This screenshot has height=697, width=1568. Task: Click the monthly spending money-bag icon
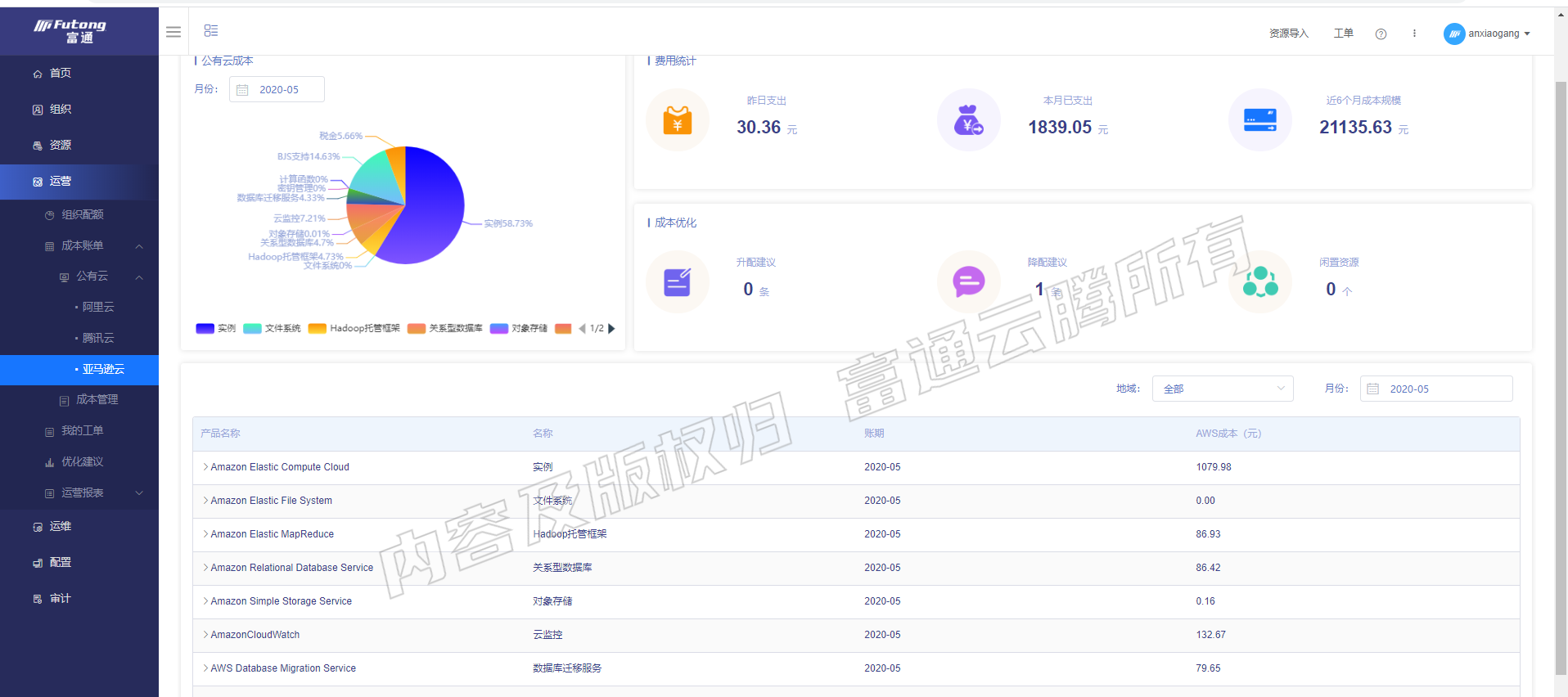click(x=969, y=120)
